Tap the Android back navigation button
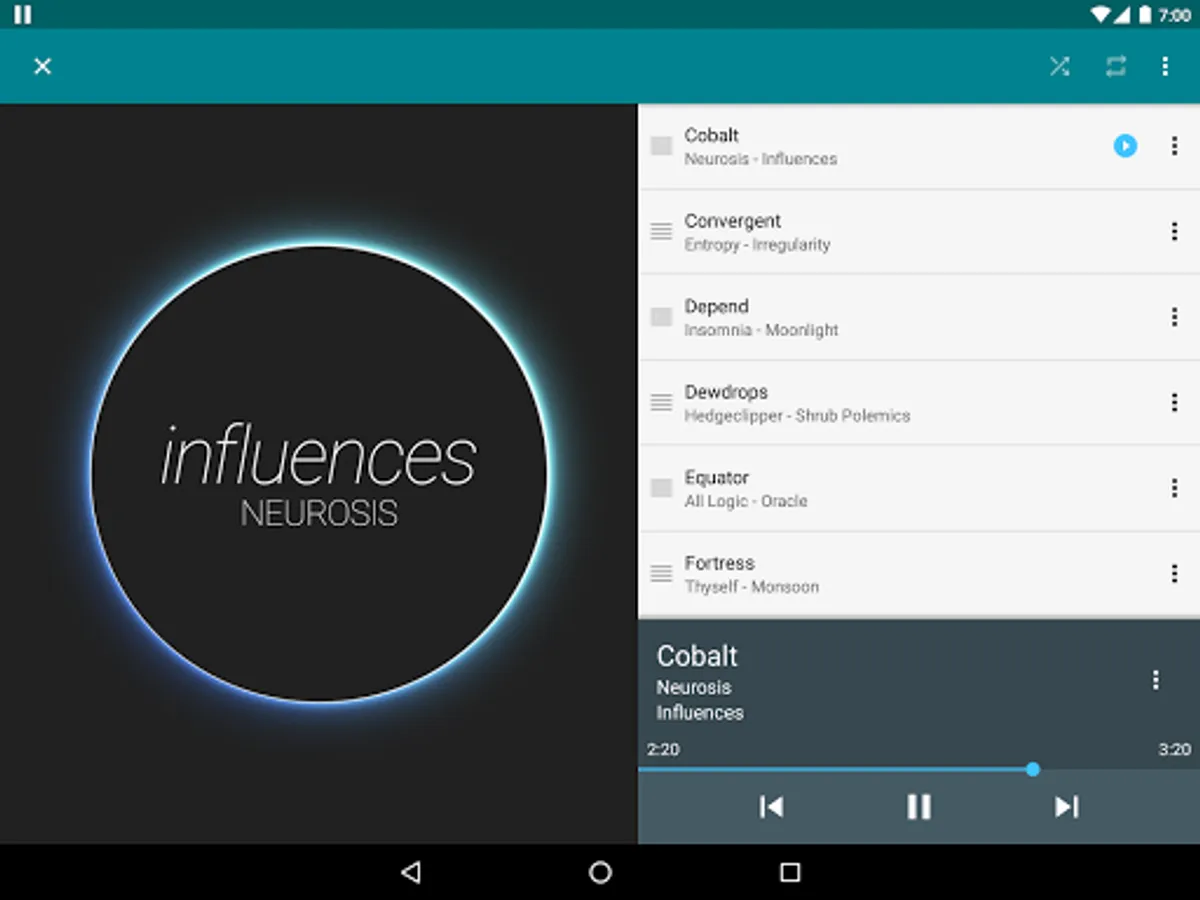The image size is (1200, 900). [410, 873]
